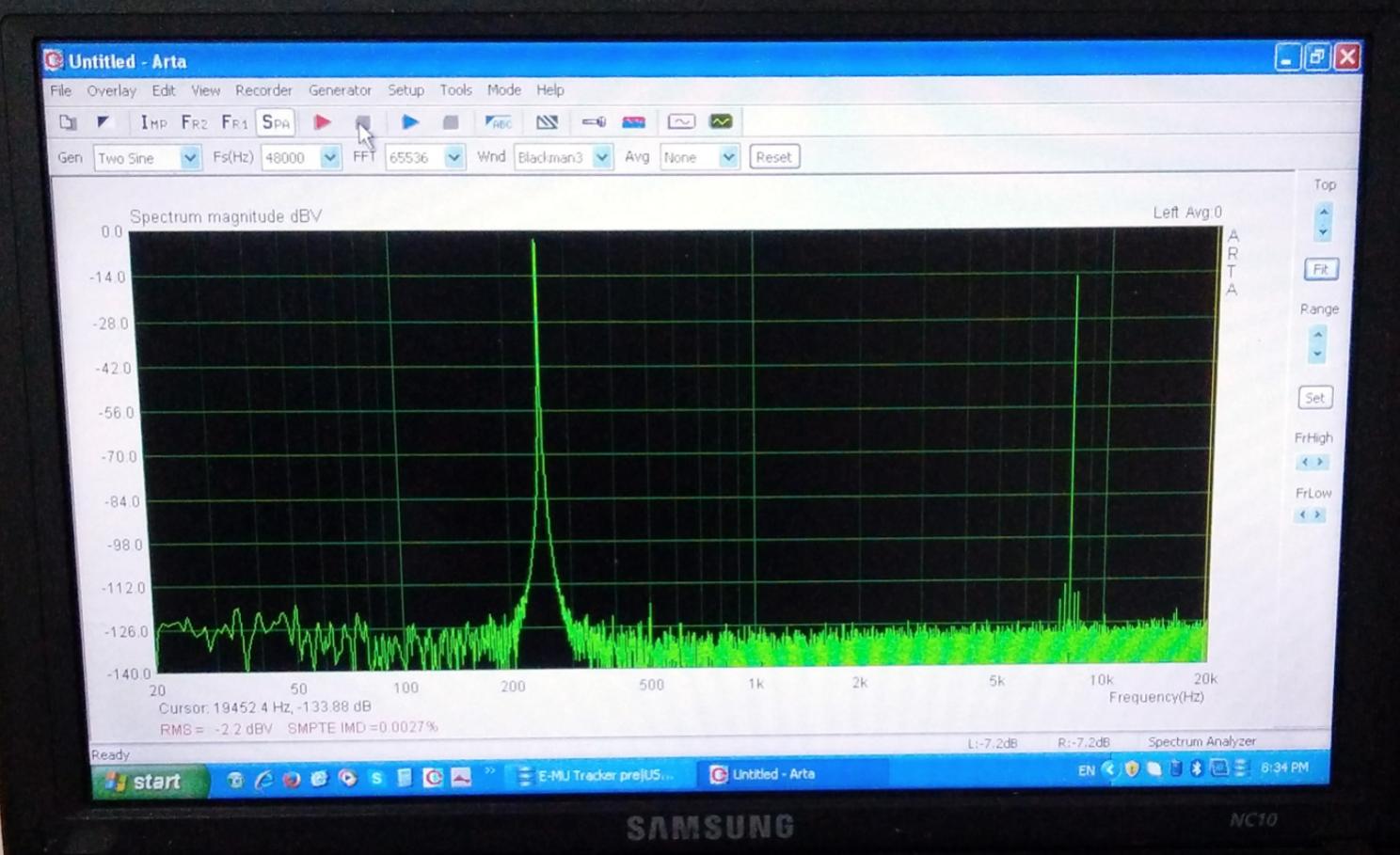Shift FrHigh right with its right arrow
The height and width of the screenshot is (855, 1400).
click(x=1320, y=462)
